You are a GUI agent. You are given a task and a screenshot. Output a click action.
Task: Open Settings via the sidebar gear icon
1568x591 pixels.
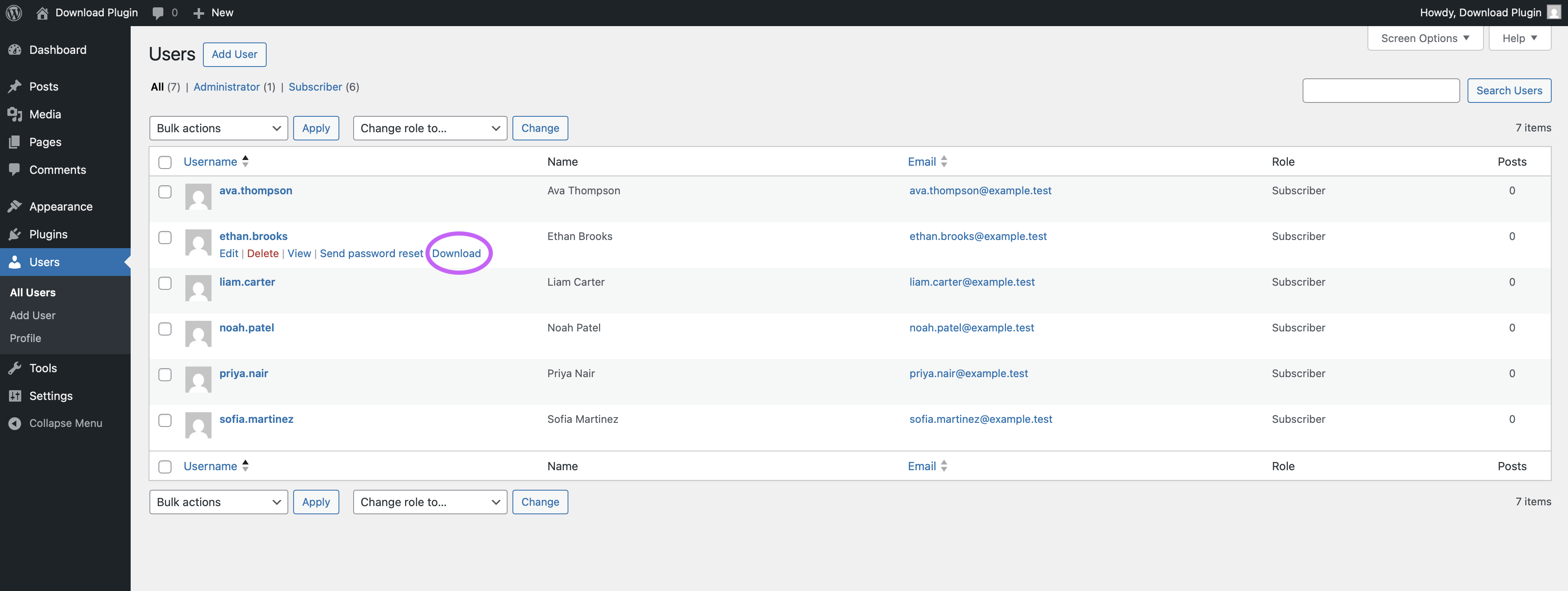[15, 395]
